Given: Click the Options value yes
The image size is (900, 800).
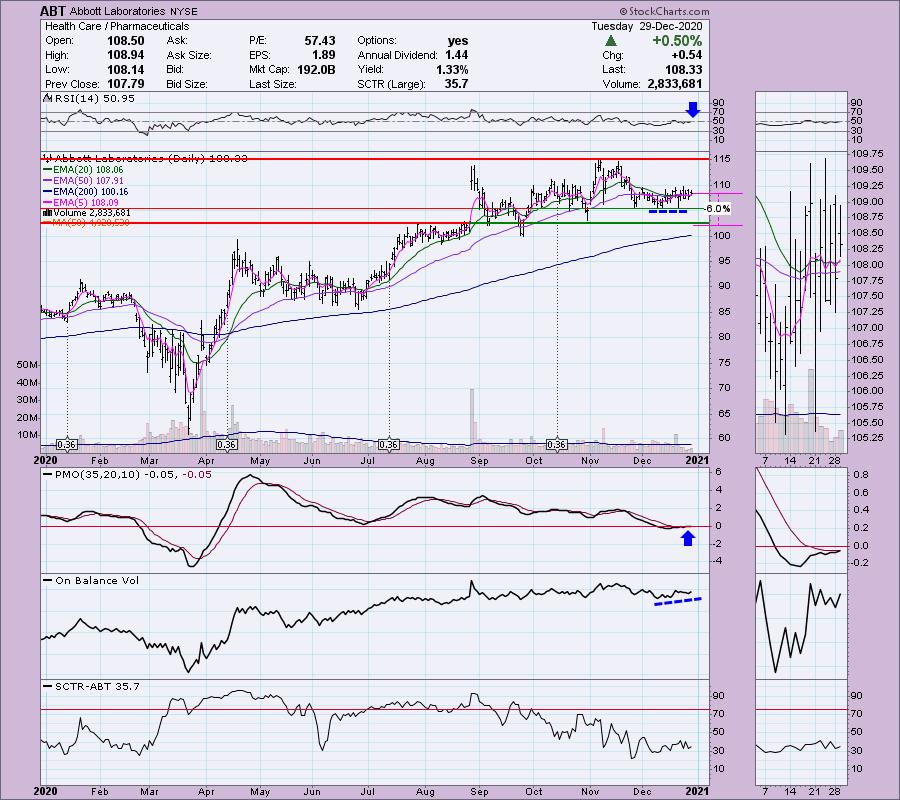Looking at the screenshot, I should (x=457, y=41).
